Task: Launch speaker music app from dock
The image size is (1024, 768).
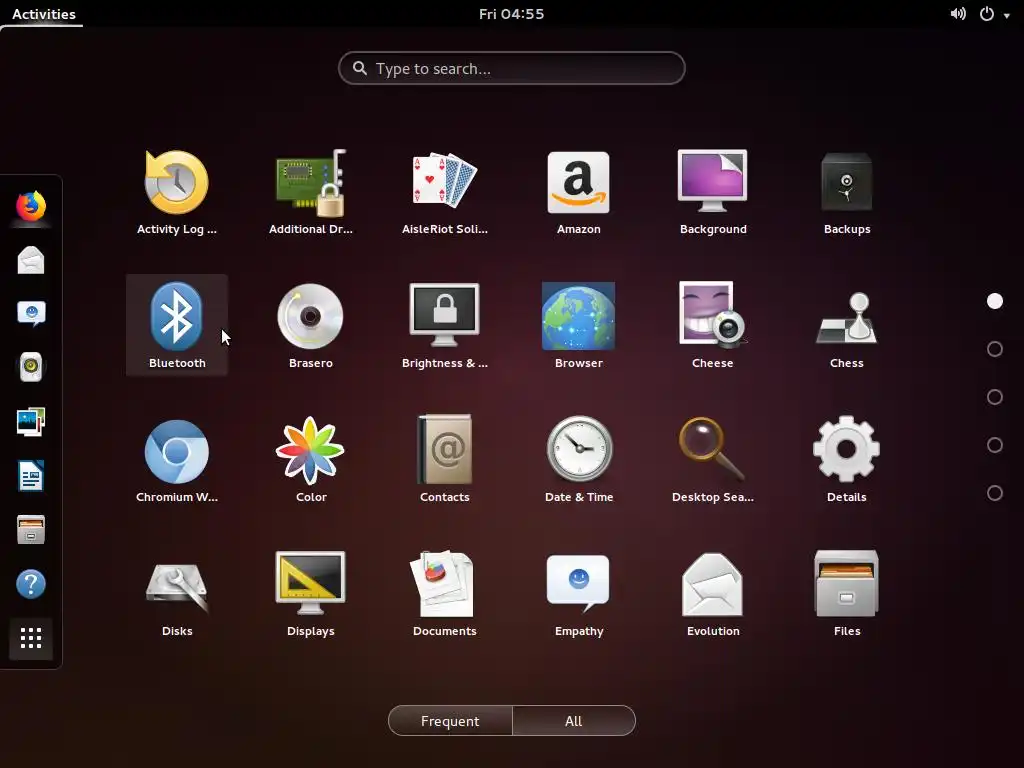Action: (31, 367)
